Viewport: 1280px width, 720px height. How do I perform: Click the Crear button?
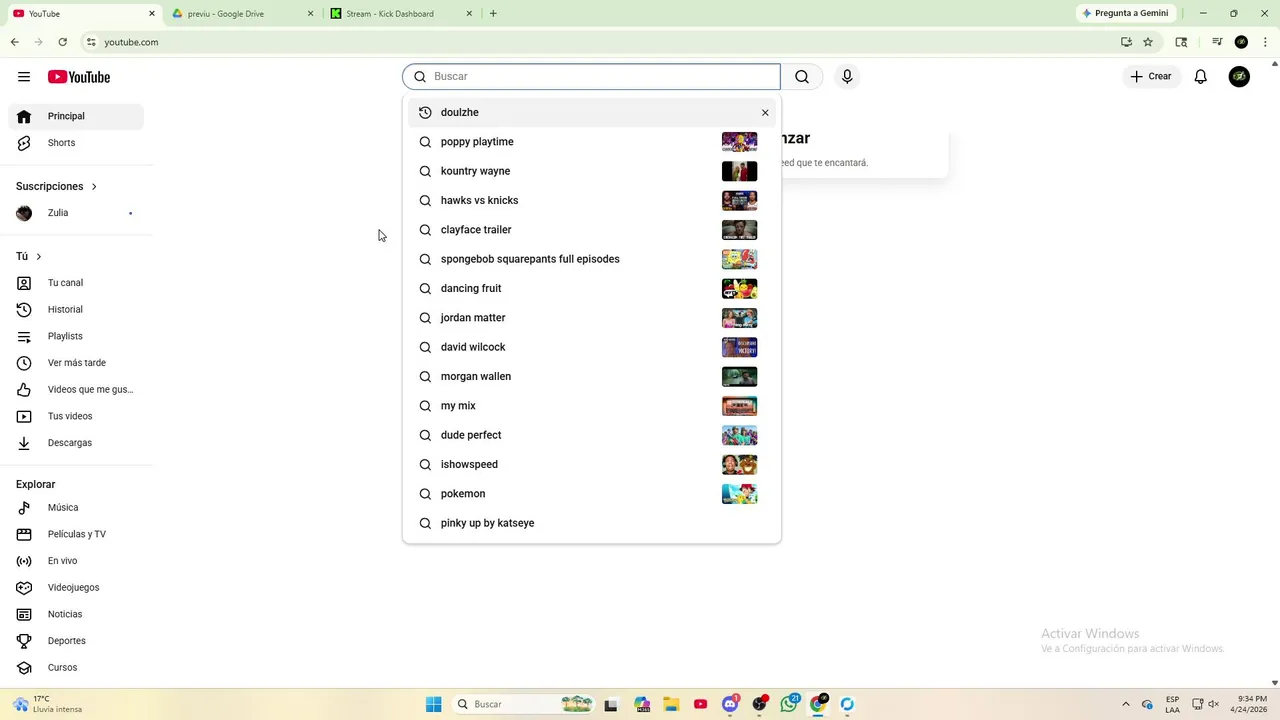[1151, 77]
